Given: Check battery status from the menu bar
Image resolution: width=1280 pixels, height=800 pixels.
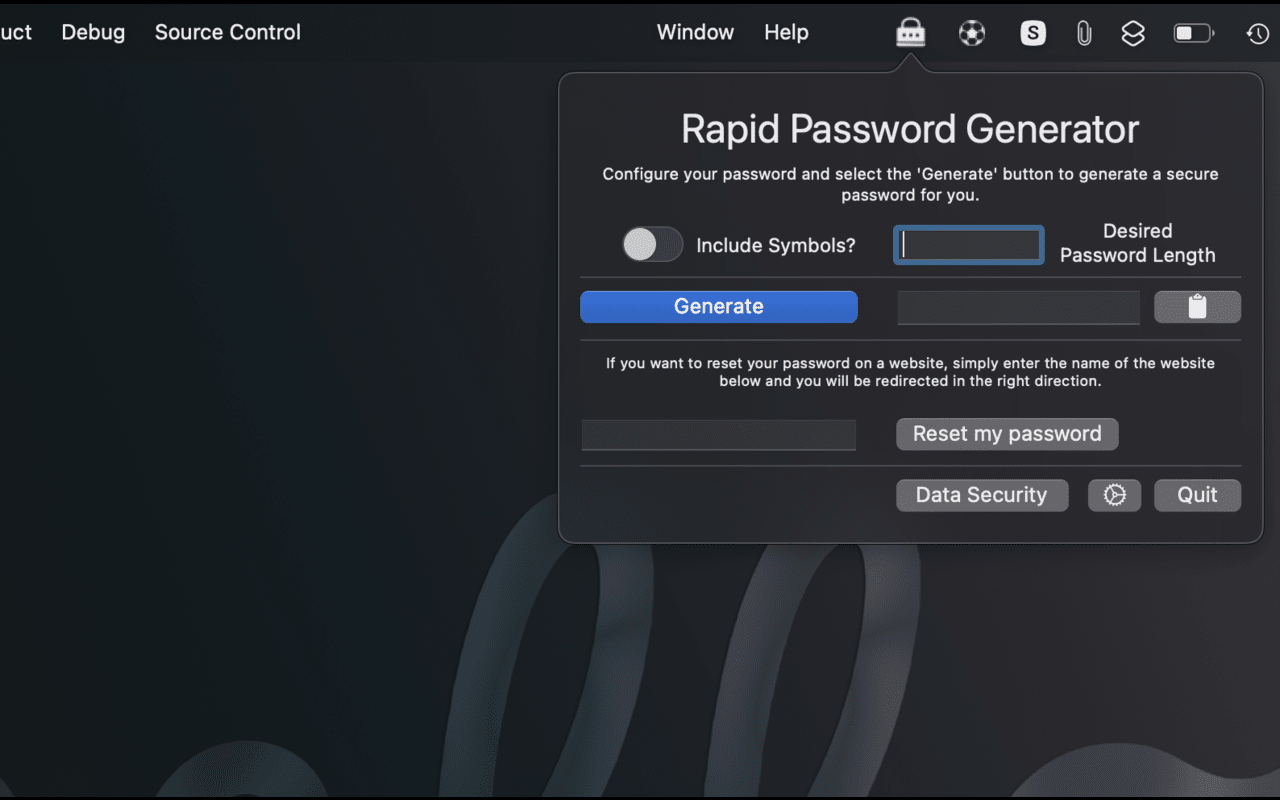Looking at the screenshot, I should tap(1192, 32).
